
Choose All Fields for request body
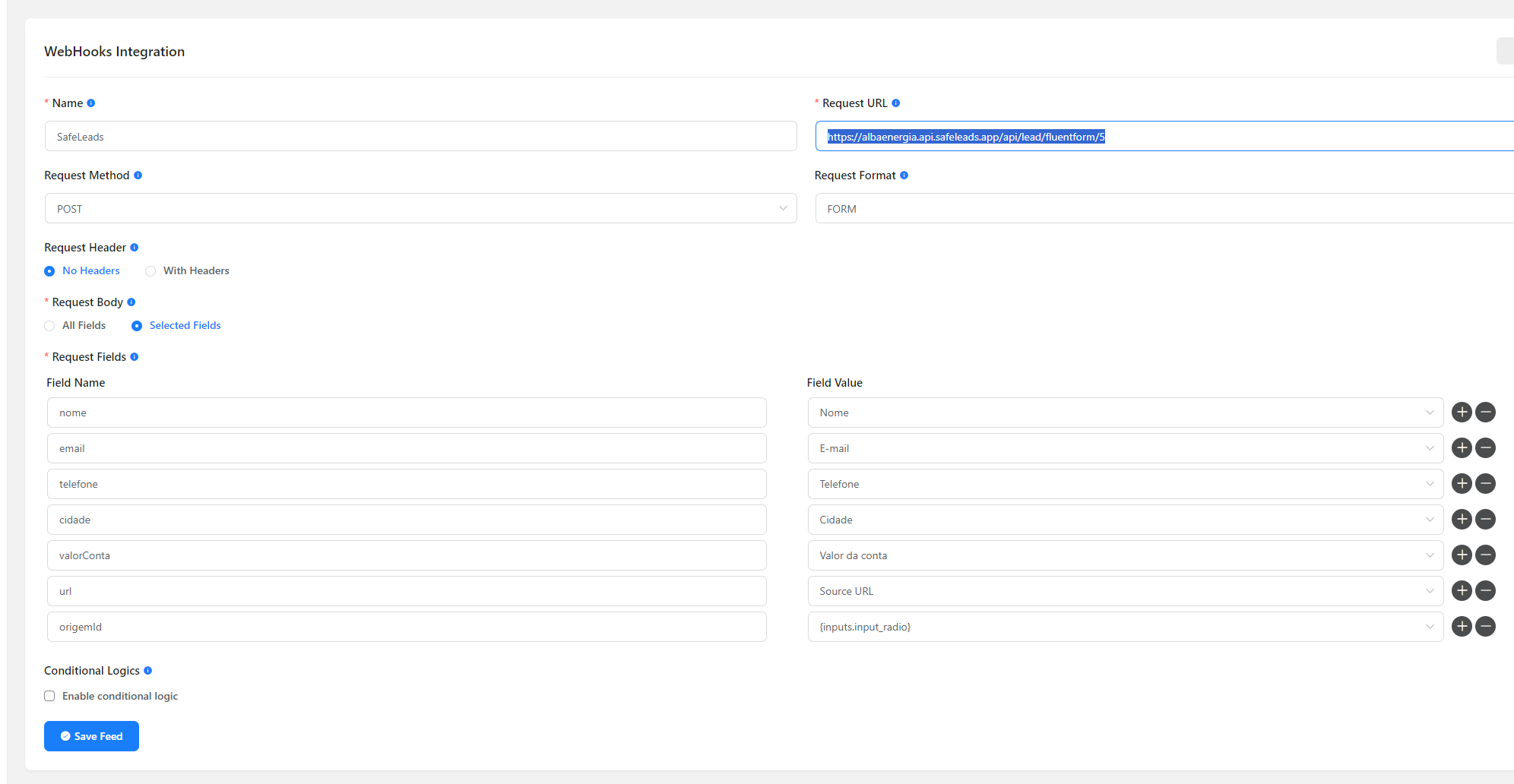(50, 326)
